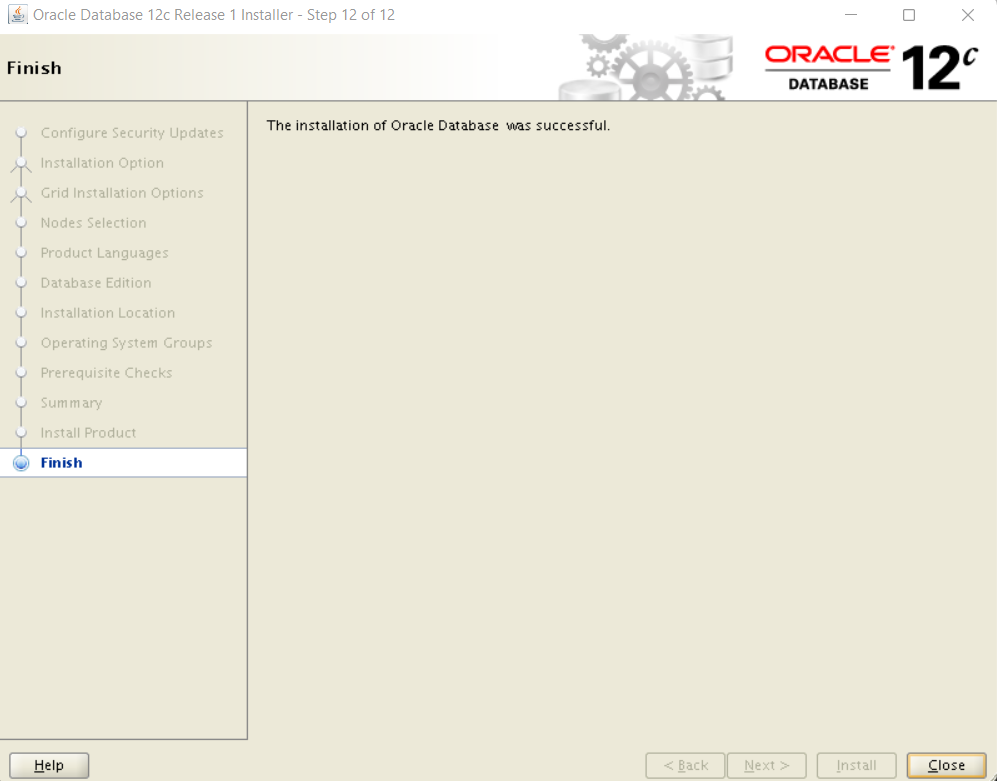
Task: Open the Help button
Action: [x=49, y=765]
